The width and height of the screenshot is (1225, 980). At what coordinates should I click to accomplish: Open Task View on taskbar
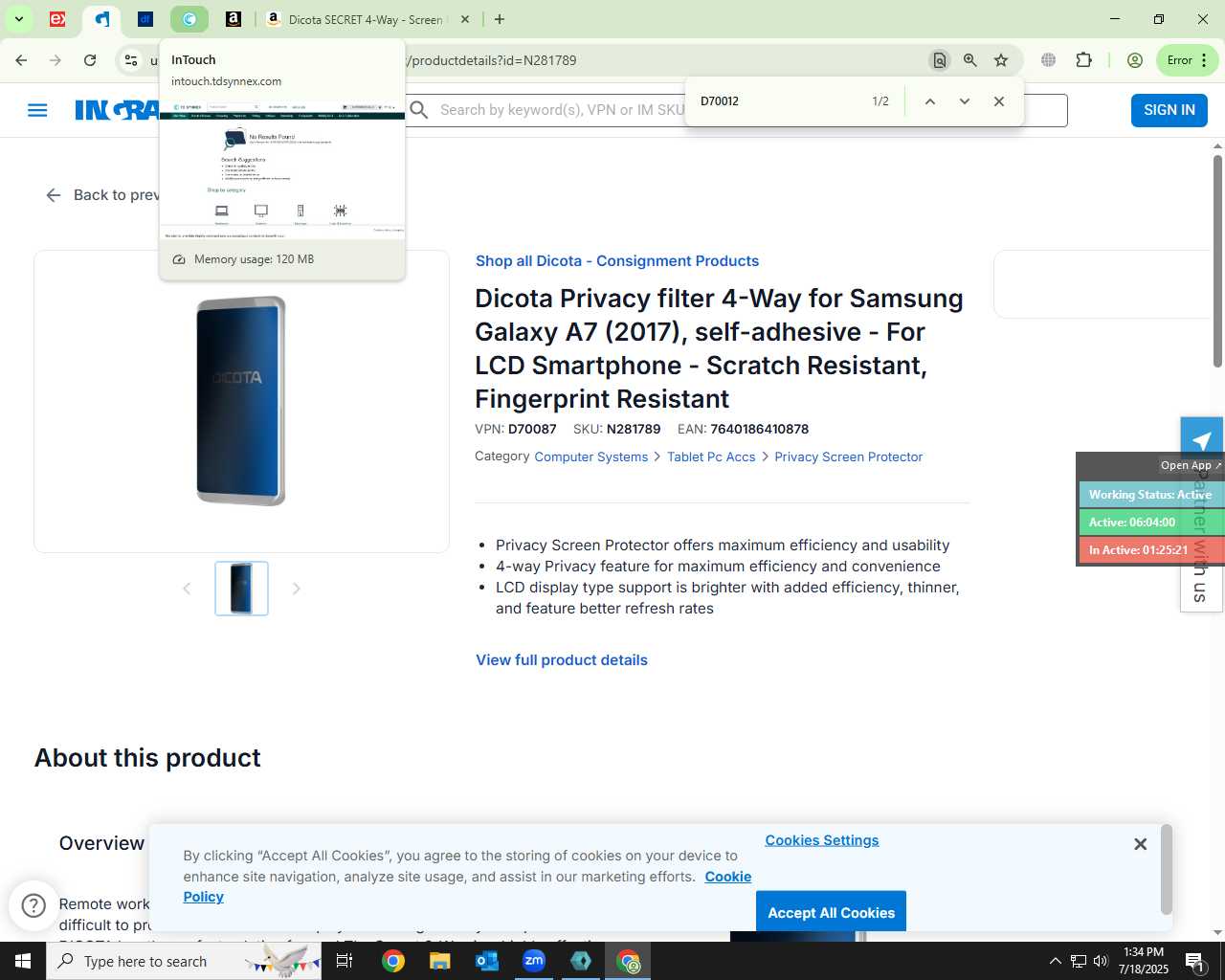345,961
